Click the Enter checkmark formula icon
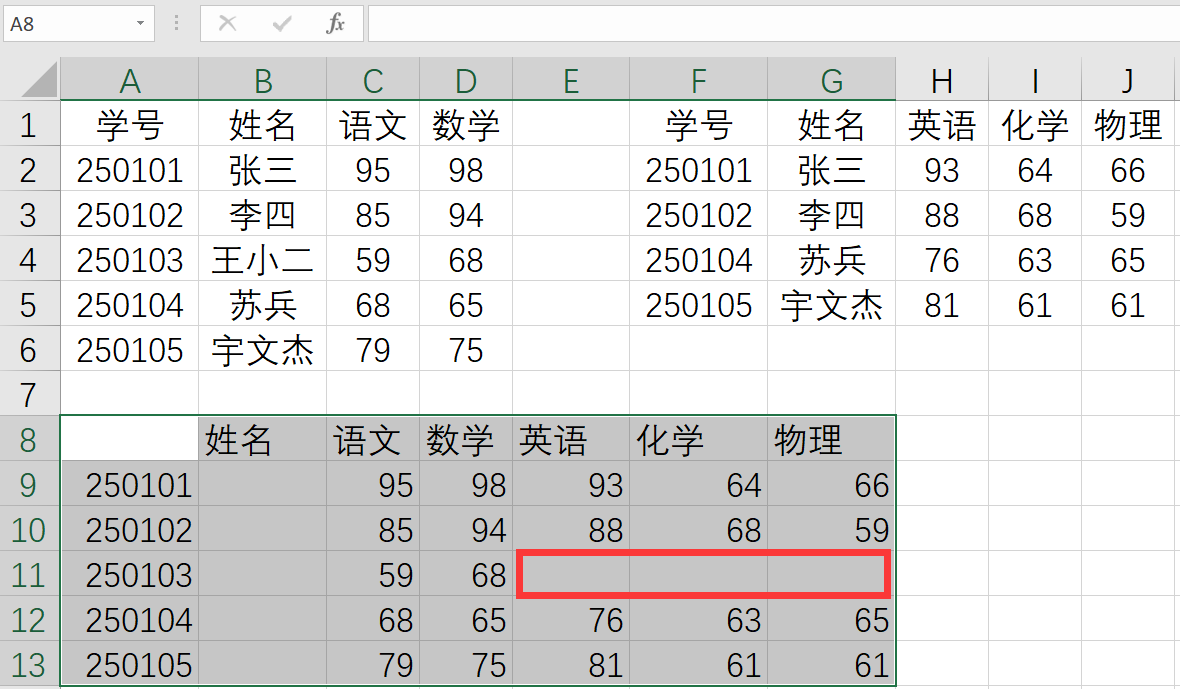This screenshot has height=689, width=1180. click(x=282, y=24)
